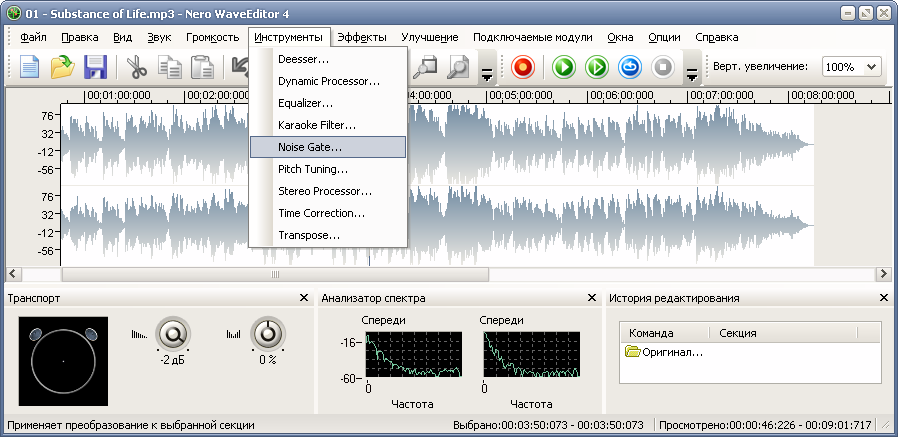Choose Transpose… from the menu
898x437 pixels.
point(328,235)
